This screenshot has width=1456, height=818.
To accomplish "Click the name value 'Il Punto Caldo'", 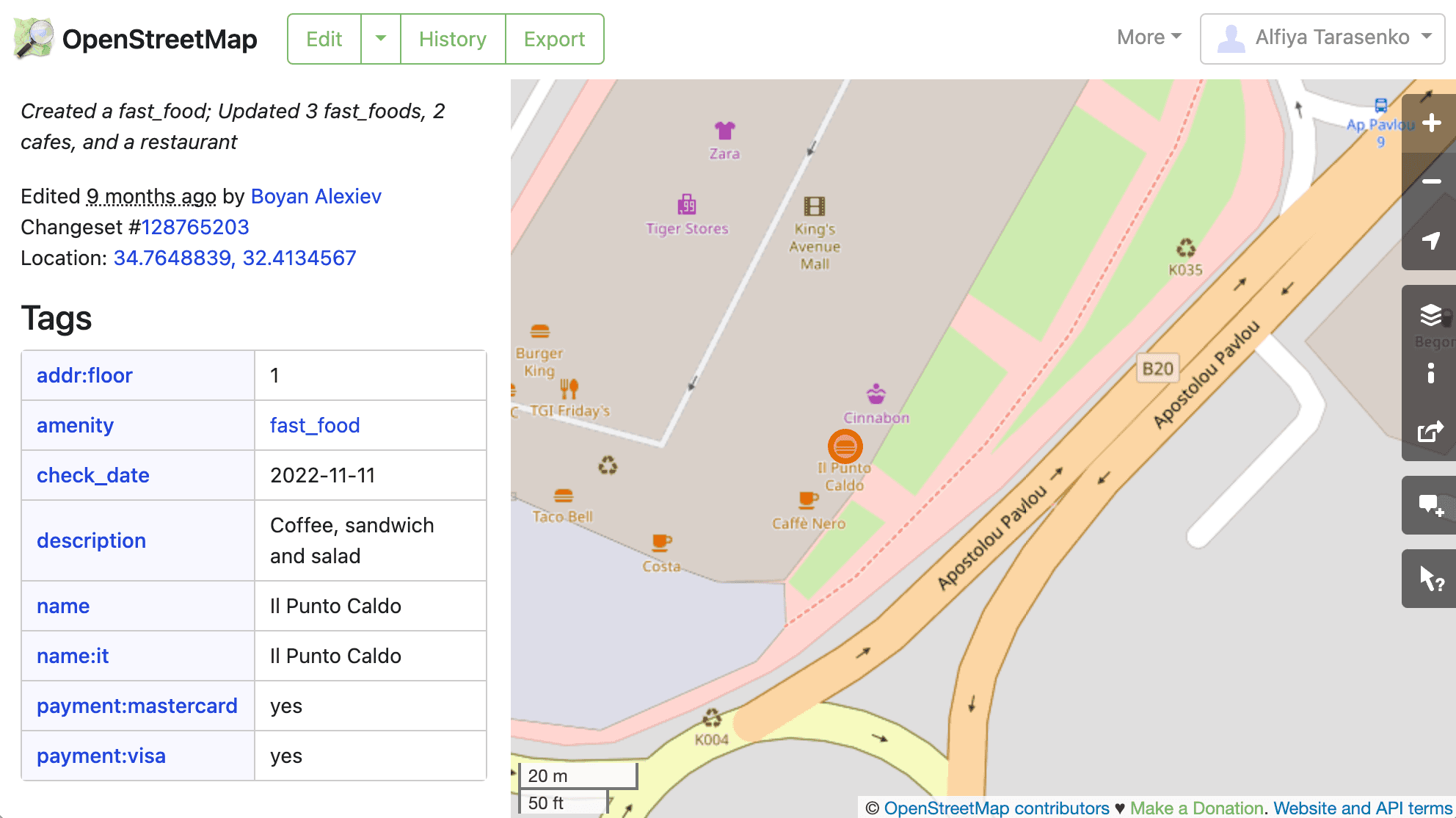I will pyautogui.click(x=335, y=606).
